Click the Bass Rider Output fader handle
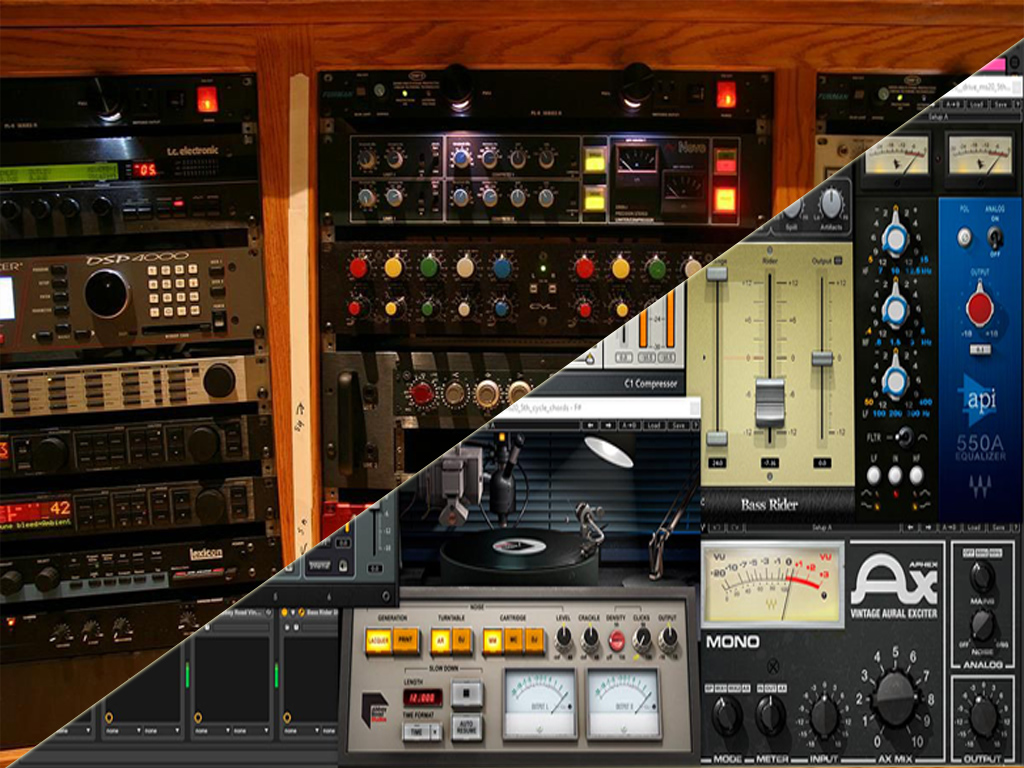The height and width of the screenshot is (768, 1024). pos(821,358)
